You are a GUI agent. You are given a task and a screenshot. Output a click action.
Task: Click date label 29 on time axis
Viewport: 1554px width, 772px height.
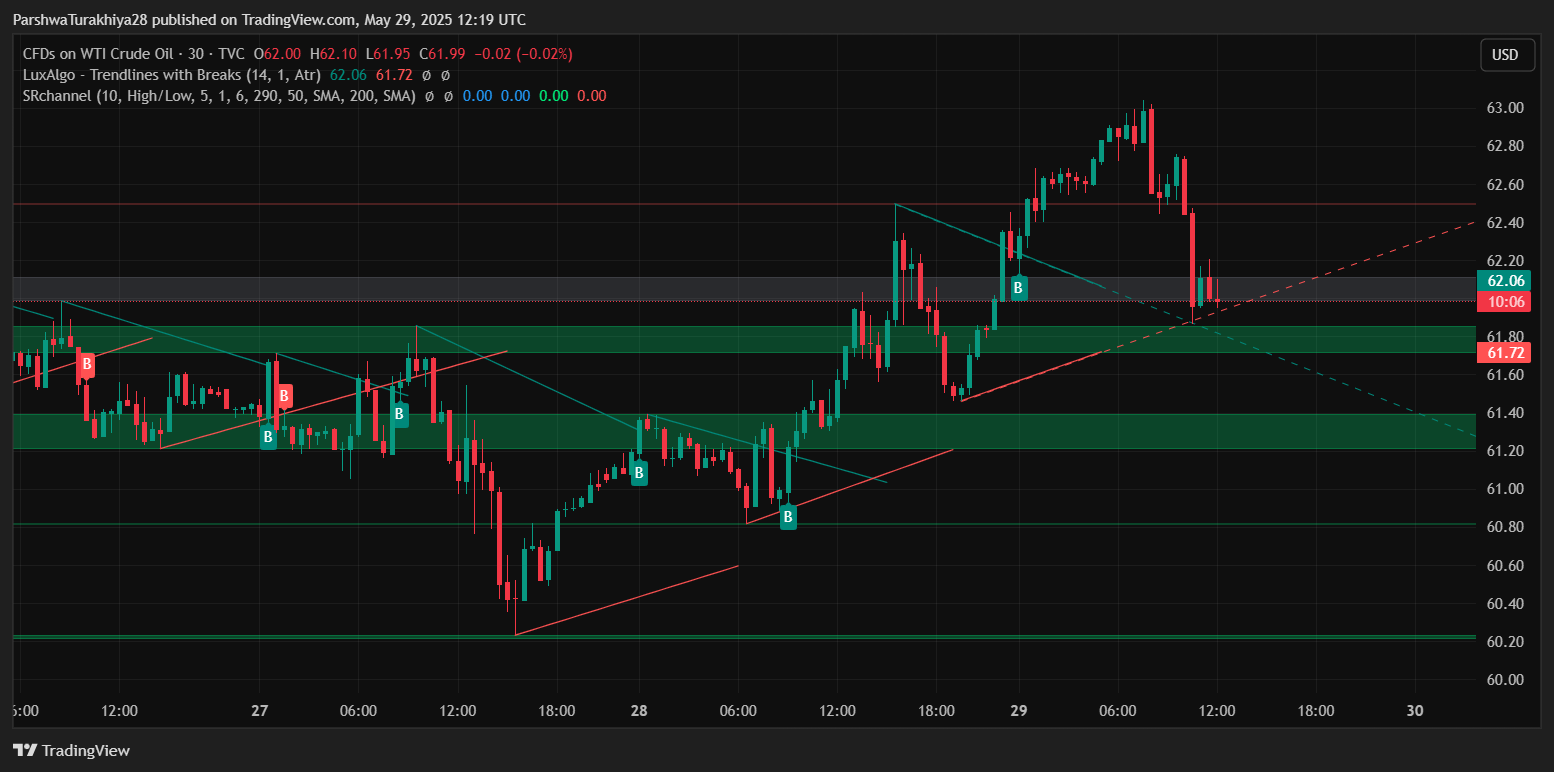tap(1019, 711)
